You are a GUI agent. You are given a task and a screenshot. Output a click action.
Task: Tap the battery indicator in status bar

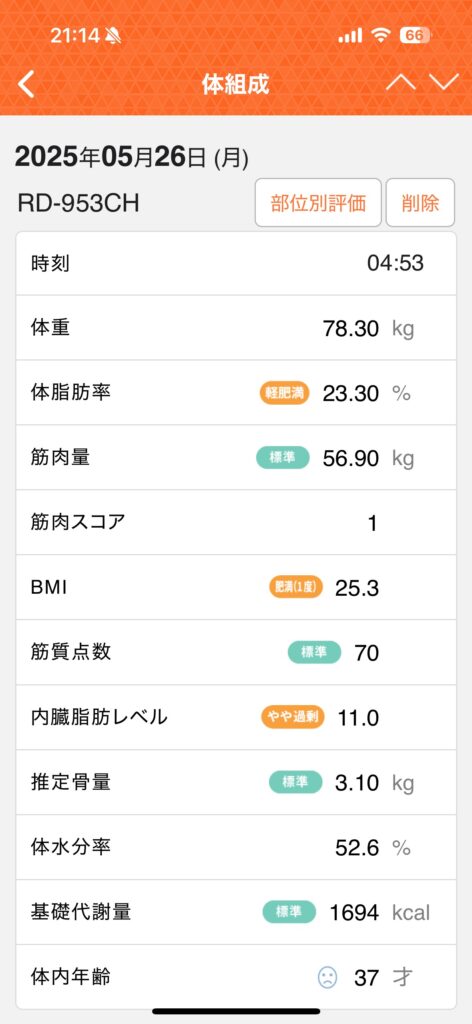(x=415, y=35)
